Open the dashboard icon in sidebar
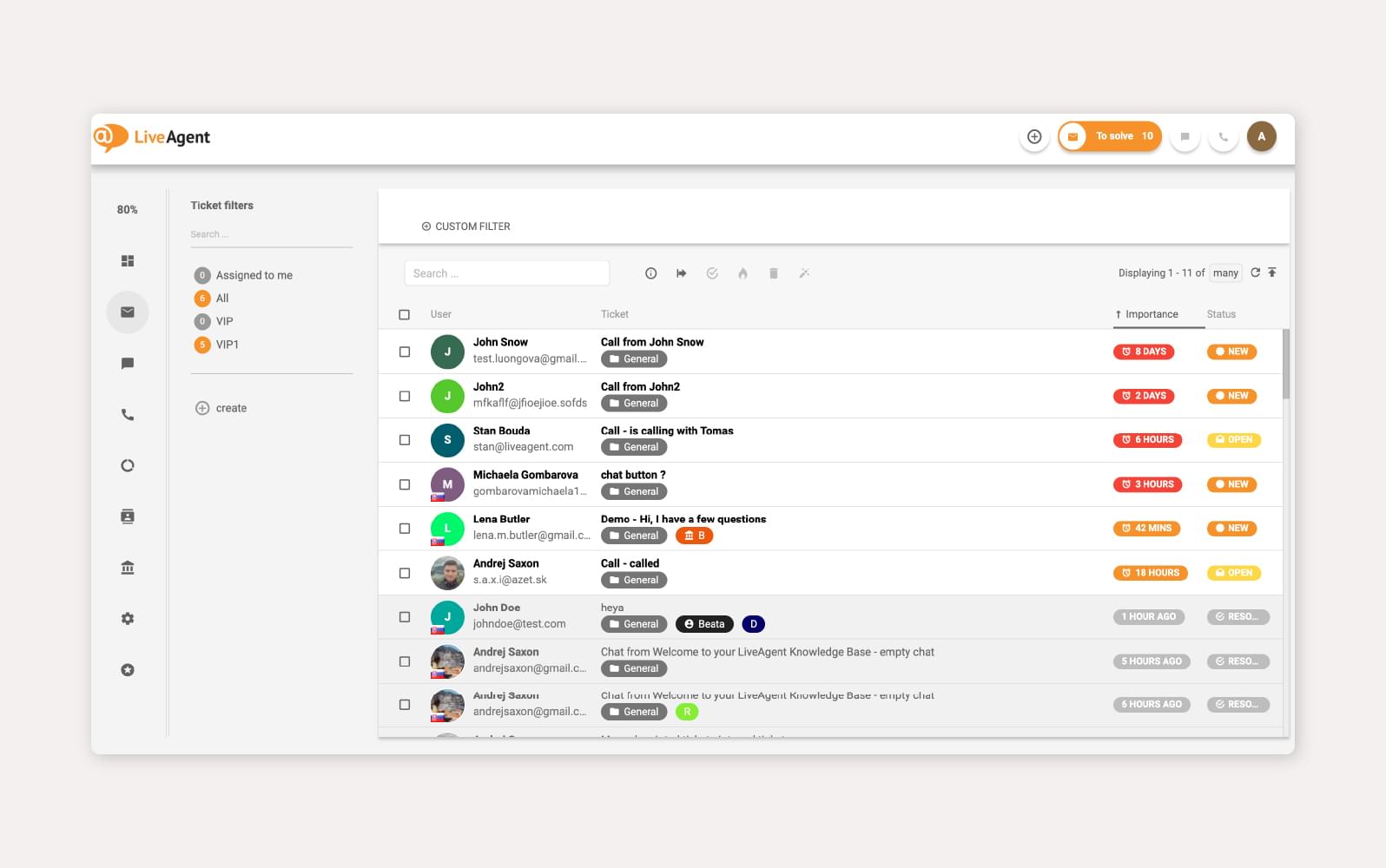 tap(128, 261)
